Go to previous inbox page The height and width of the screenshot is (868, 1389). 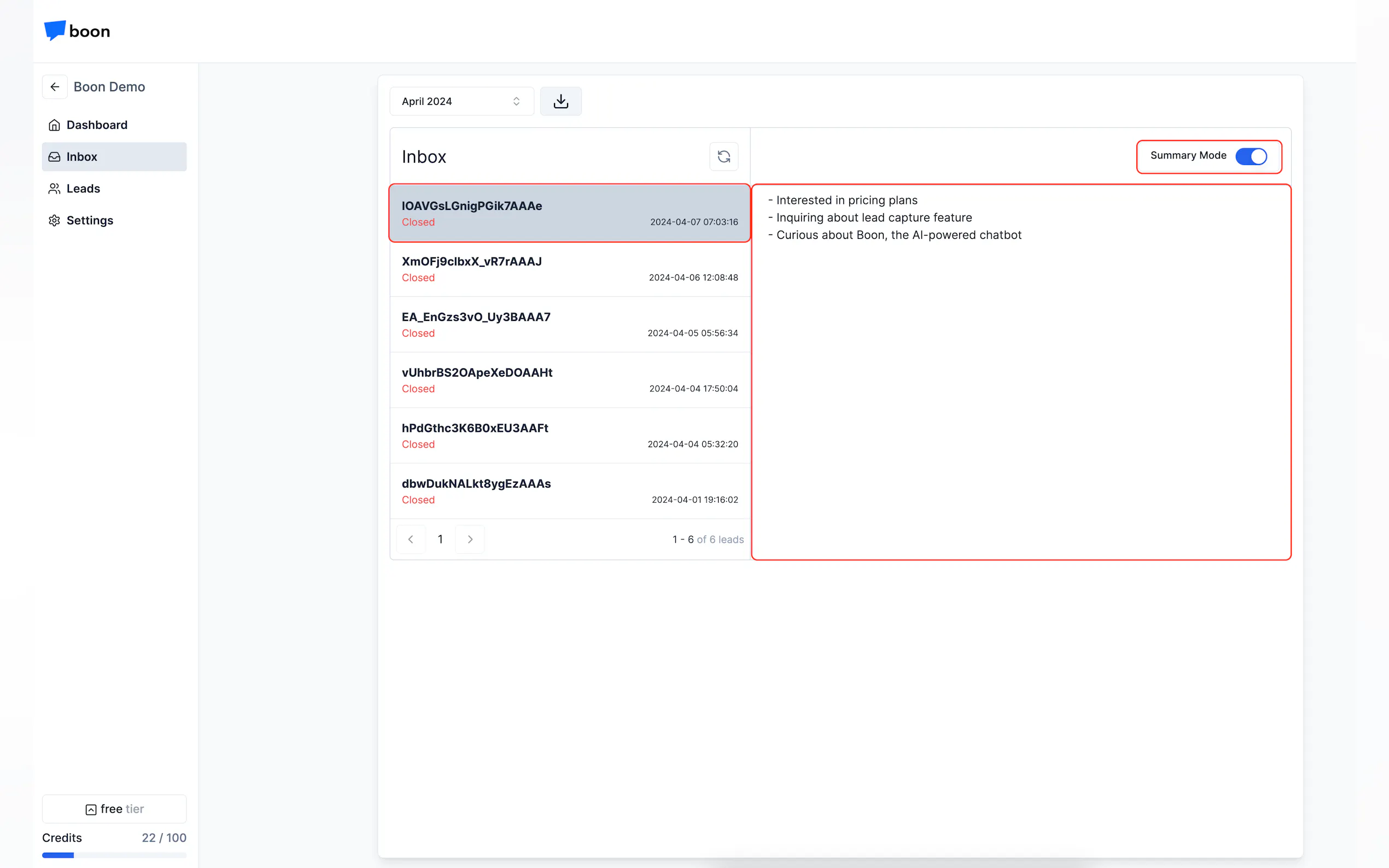click(411, 539)
